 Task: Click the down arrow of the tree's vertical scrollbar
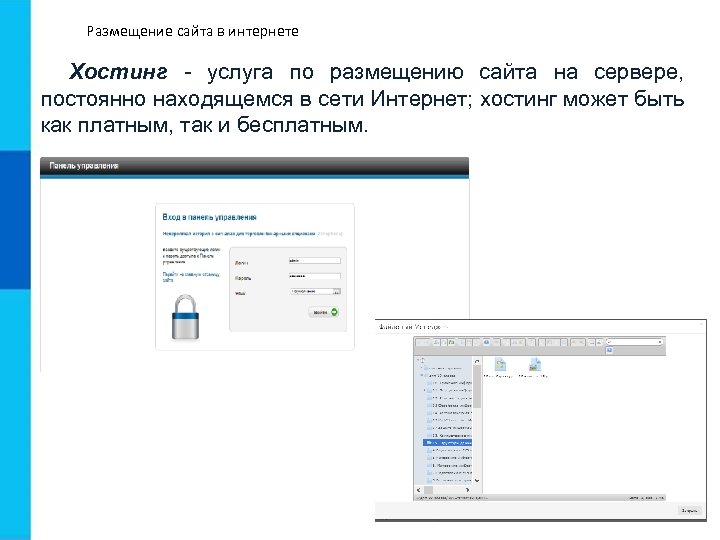[477, 481]
